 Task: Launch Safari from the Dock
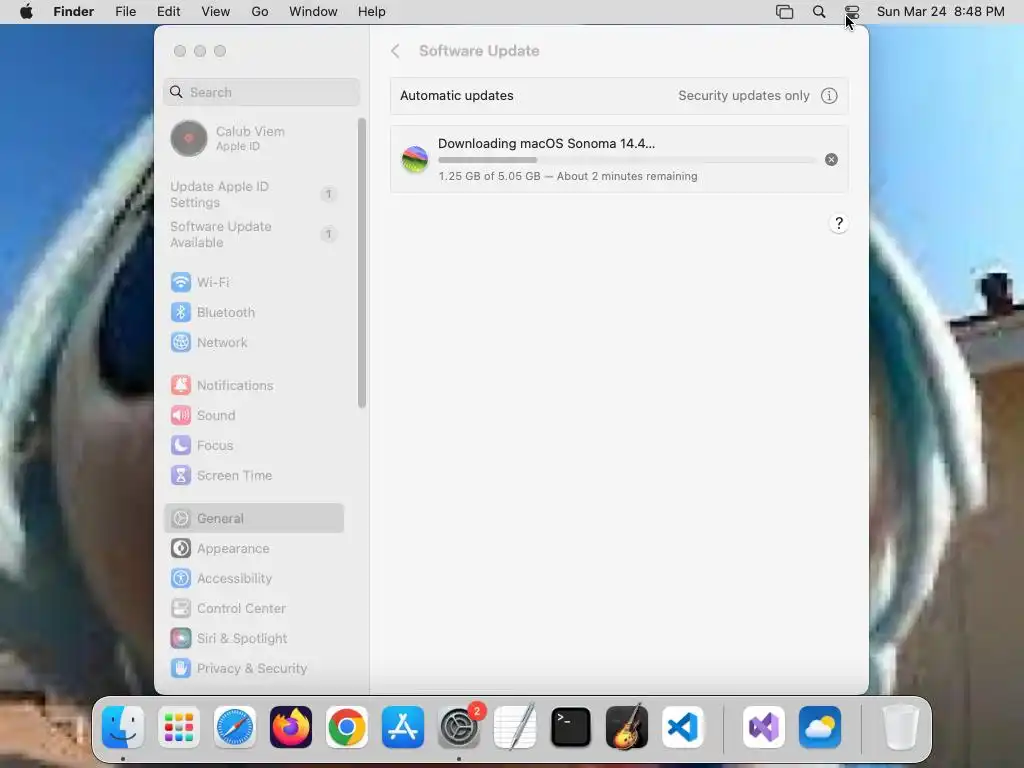(x=235, y=727)
